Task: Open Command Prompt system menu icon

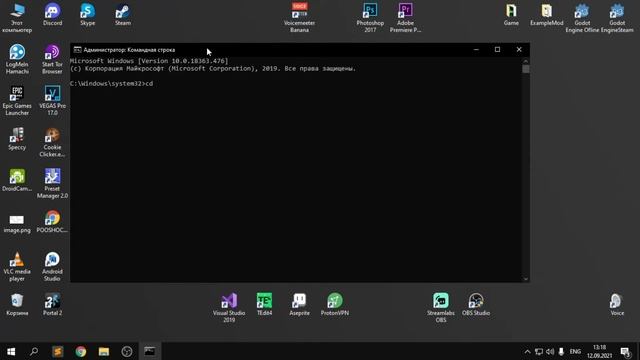Action: [77, 50]
